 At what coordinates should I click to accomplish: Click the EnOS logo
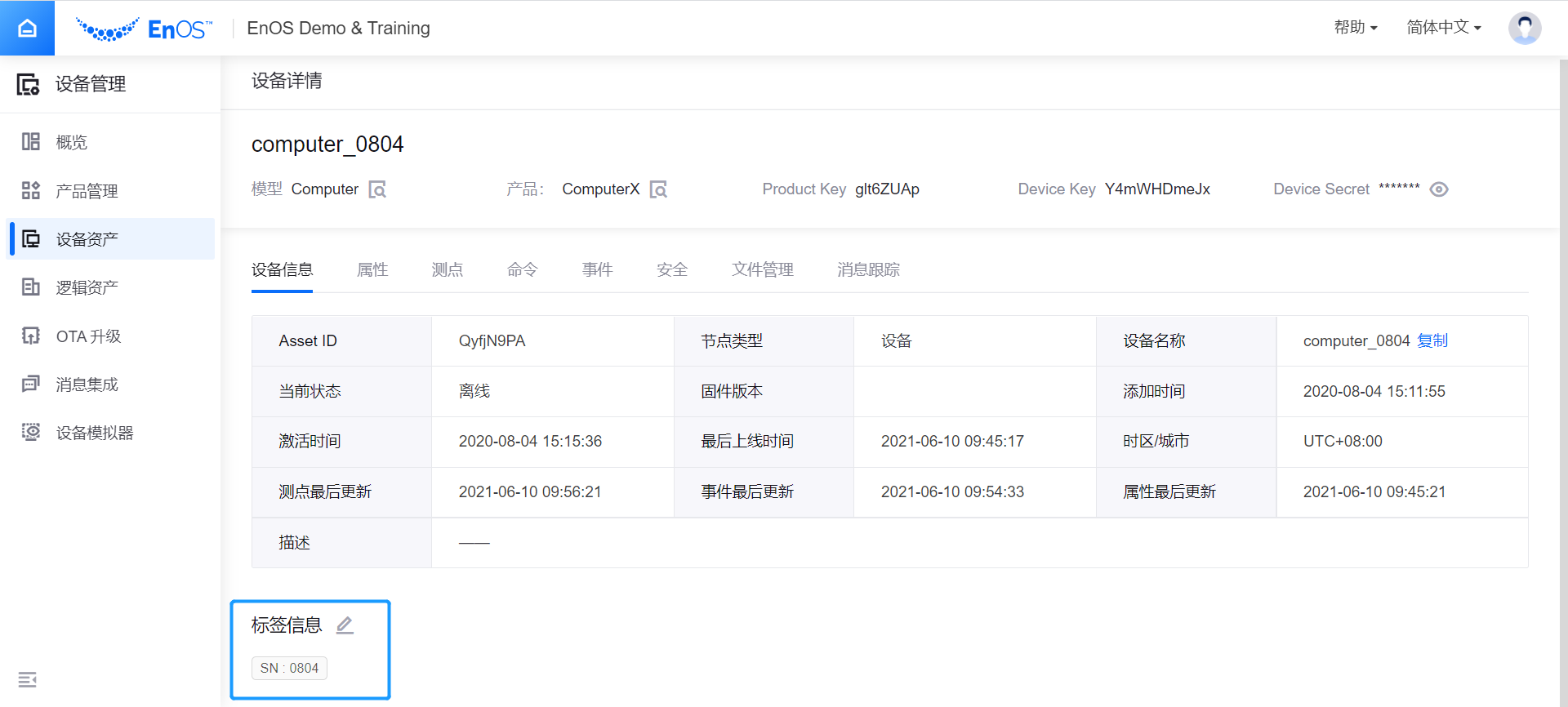coord(145,29)
